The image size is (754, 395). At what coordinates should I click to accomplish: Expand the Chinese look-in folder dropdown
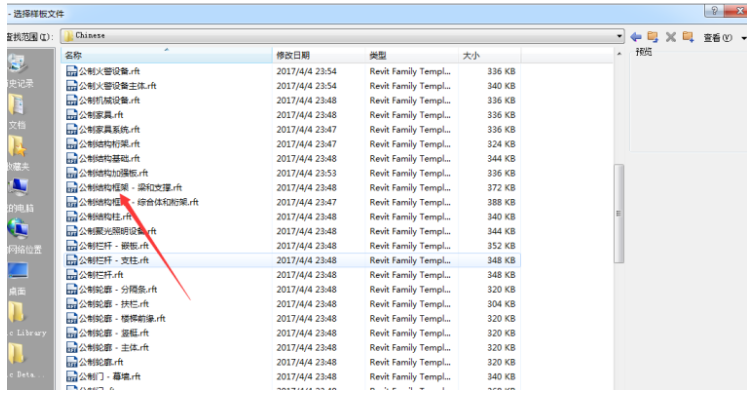coord(619,36)
